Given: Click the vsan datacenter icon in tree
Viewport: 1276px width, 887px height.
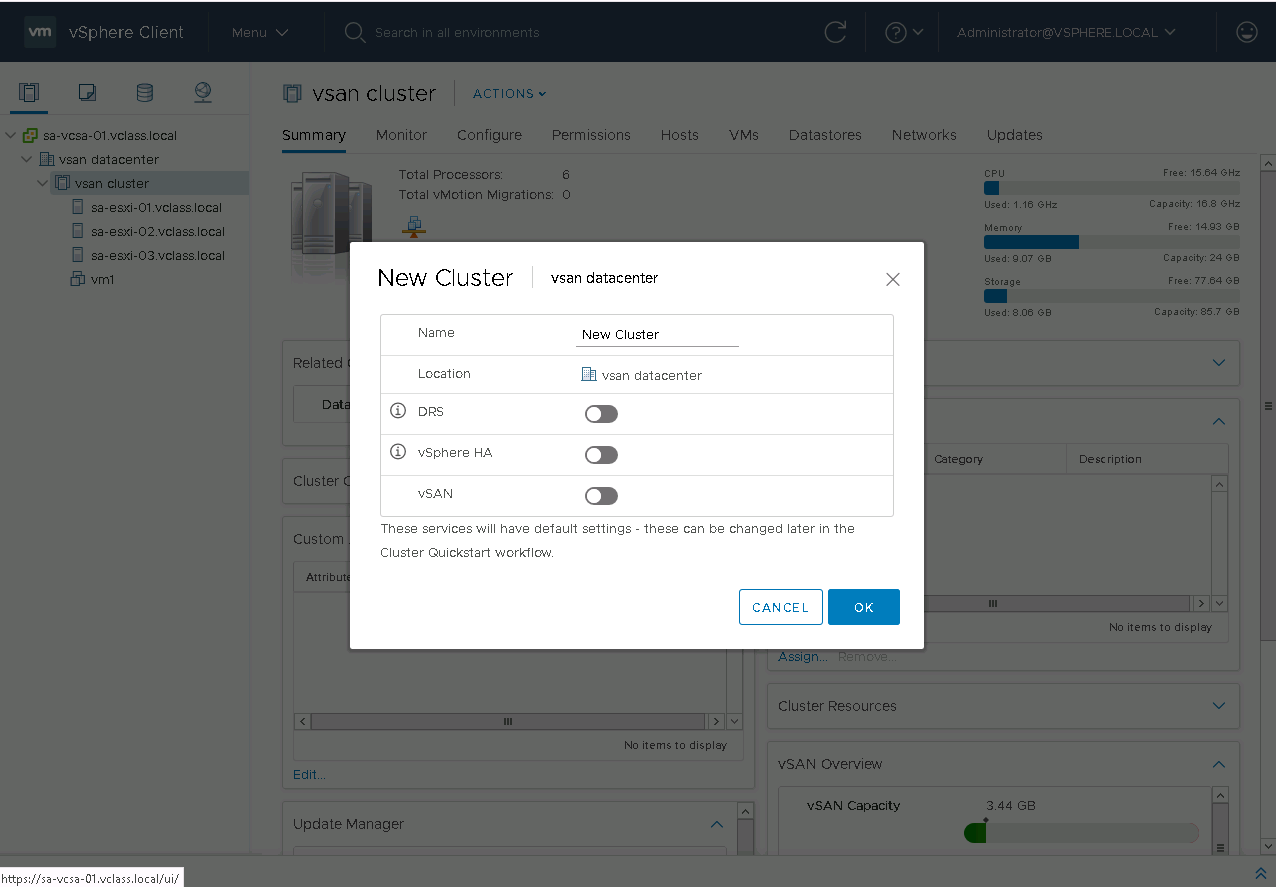Looking at the screenshot, I should coord(47,159).
